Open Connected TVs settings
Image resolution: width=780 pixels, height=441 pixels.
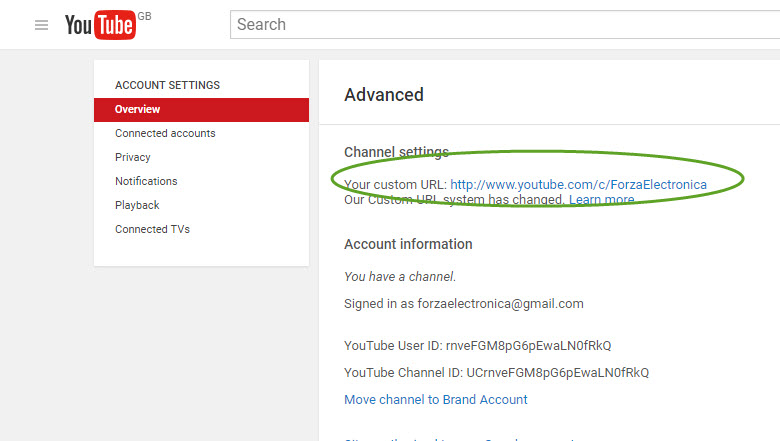(153, 229)
